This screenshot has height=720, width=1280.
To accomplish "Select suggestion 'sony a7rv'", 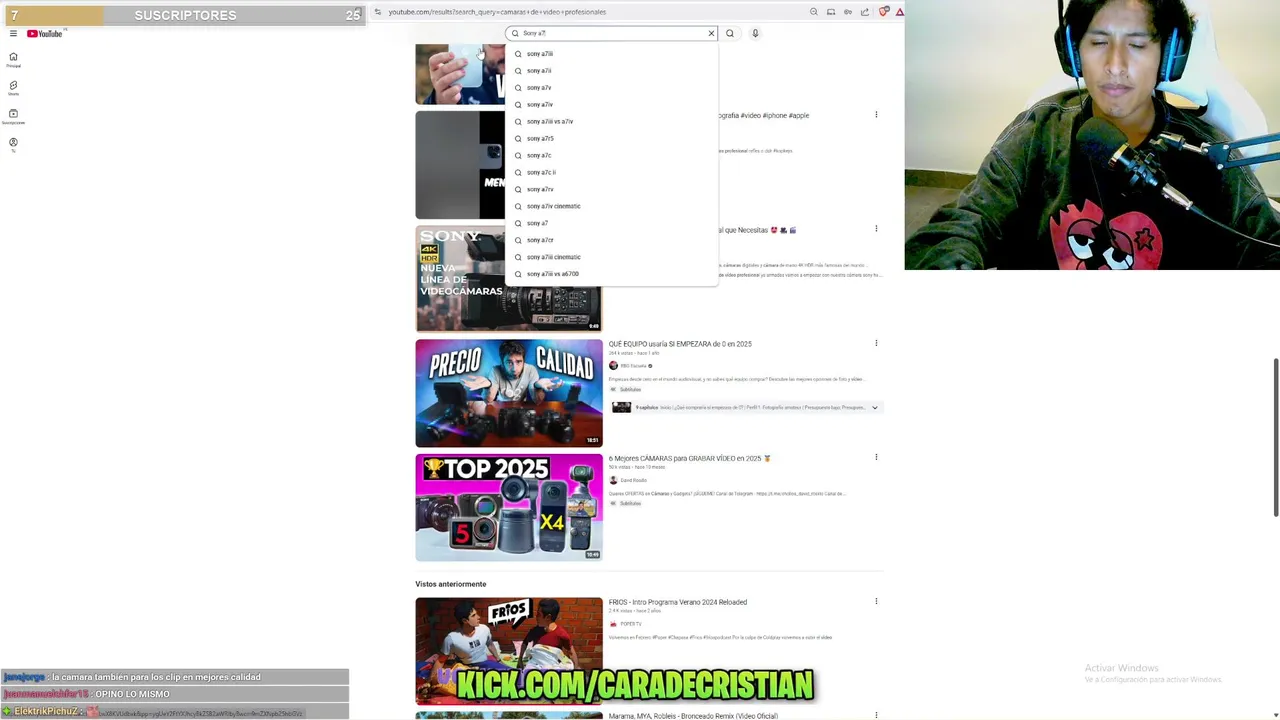I will tap(611, 189).
